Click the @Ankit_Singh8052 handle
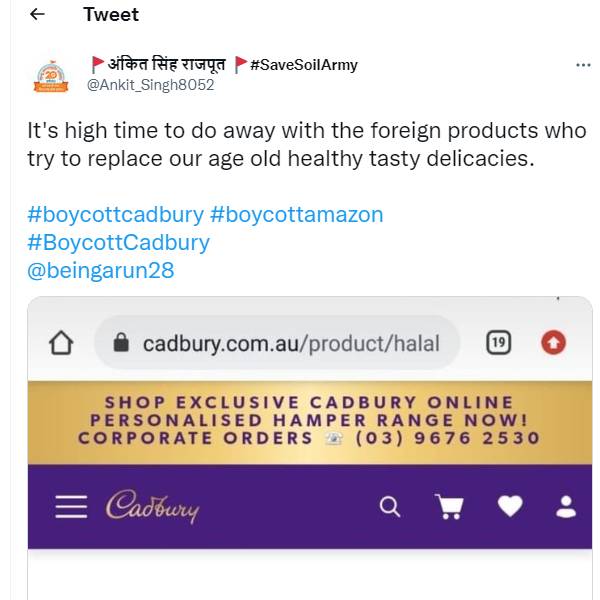The width and height of the screenshot is (600, 600). pyautogui.click(x=150, y=85)
